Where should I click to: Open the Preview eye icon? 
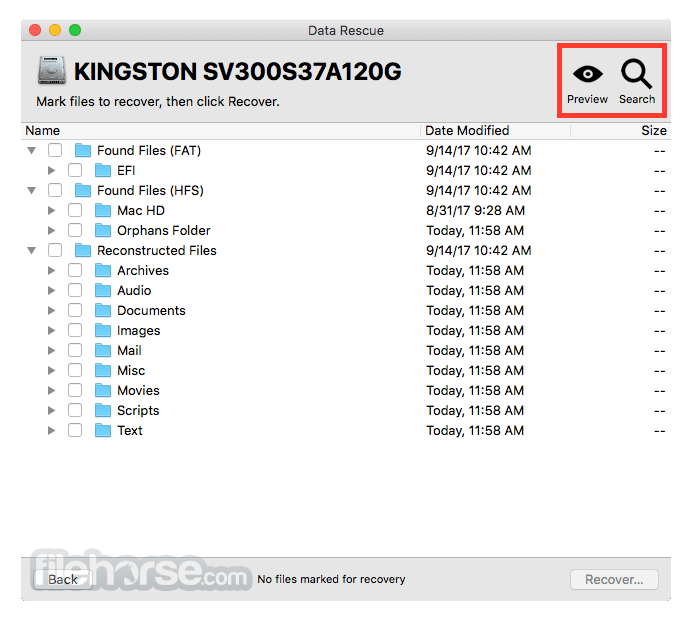pos(587,74)
